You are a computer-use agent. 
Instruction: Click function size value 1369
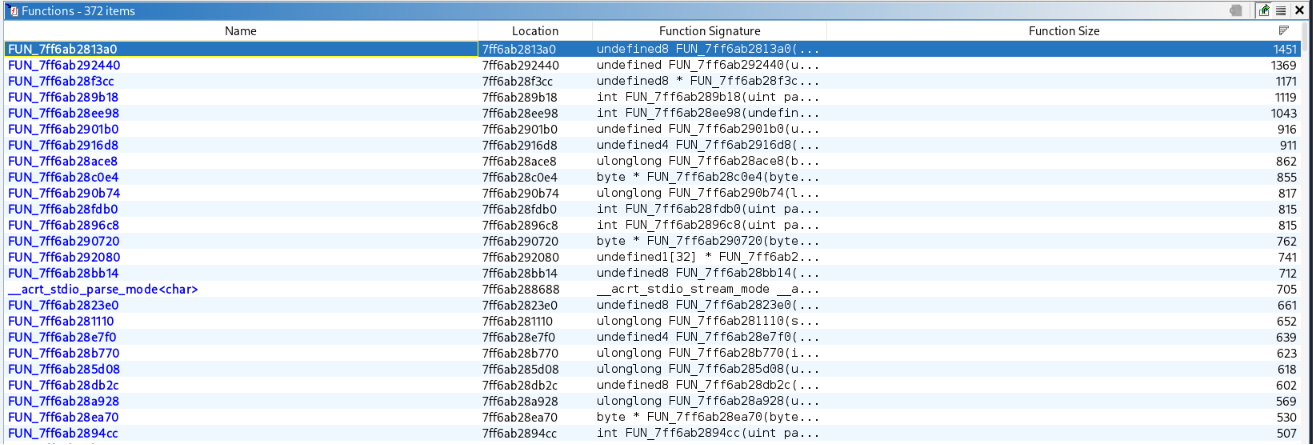pyautogui.click(x=1285, y=65)
